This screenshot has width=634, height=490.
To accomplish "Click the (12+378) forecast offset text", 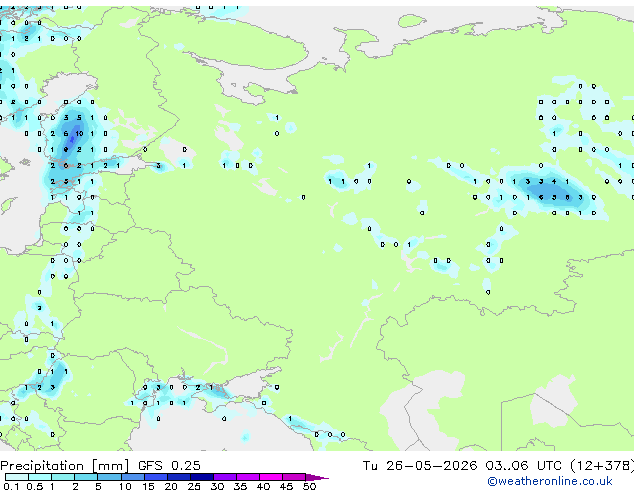I will [602, 466].
